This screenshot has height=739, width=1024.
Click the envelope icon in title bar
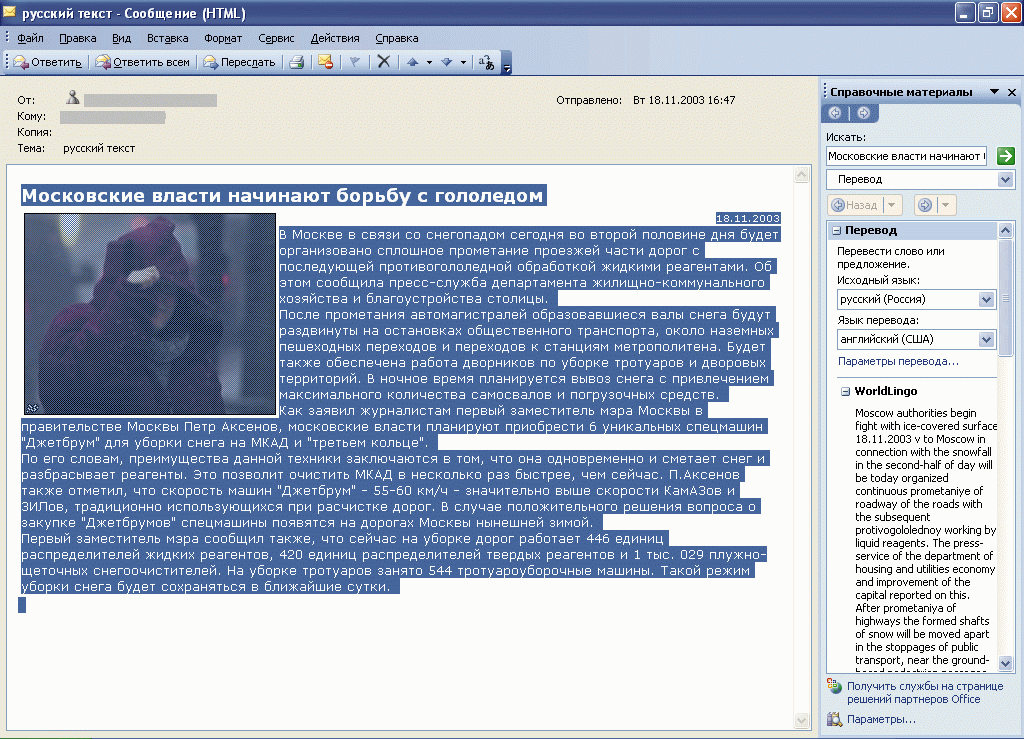point(9,12)
